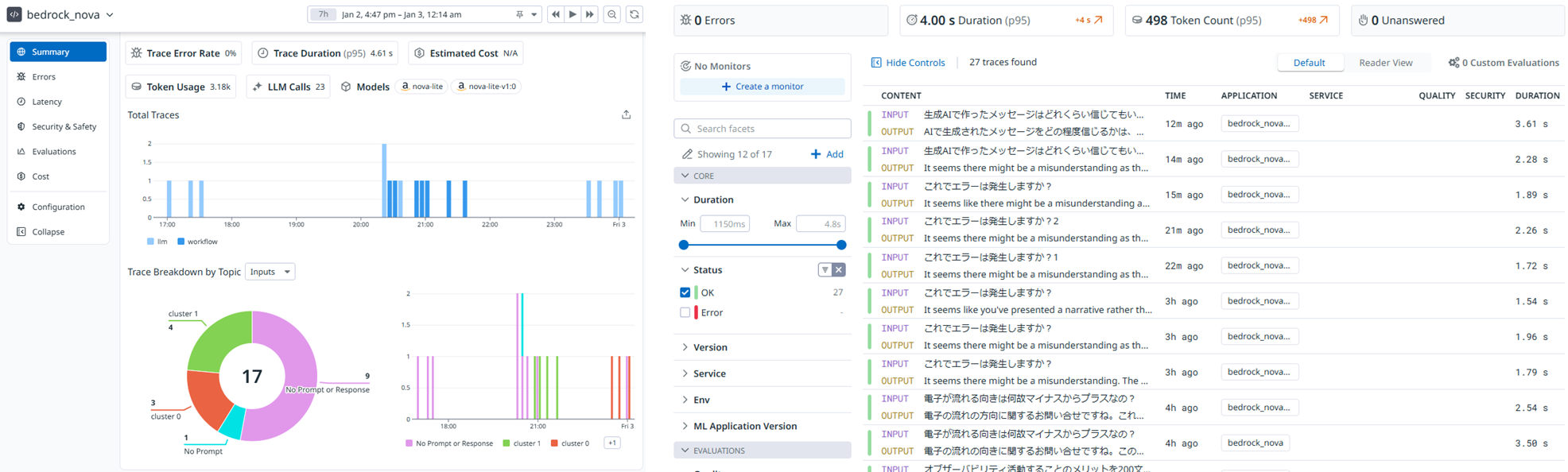The image size is (1568, 472).
Task: Add a new facet
Action: point(827,154)
